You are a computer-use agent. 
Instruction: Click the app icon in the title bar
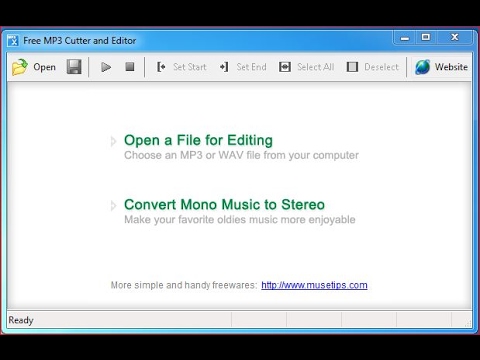coord(13,41)
